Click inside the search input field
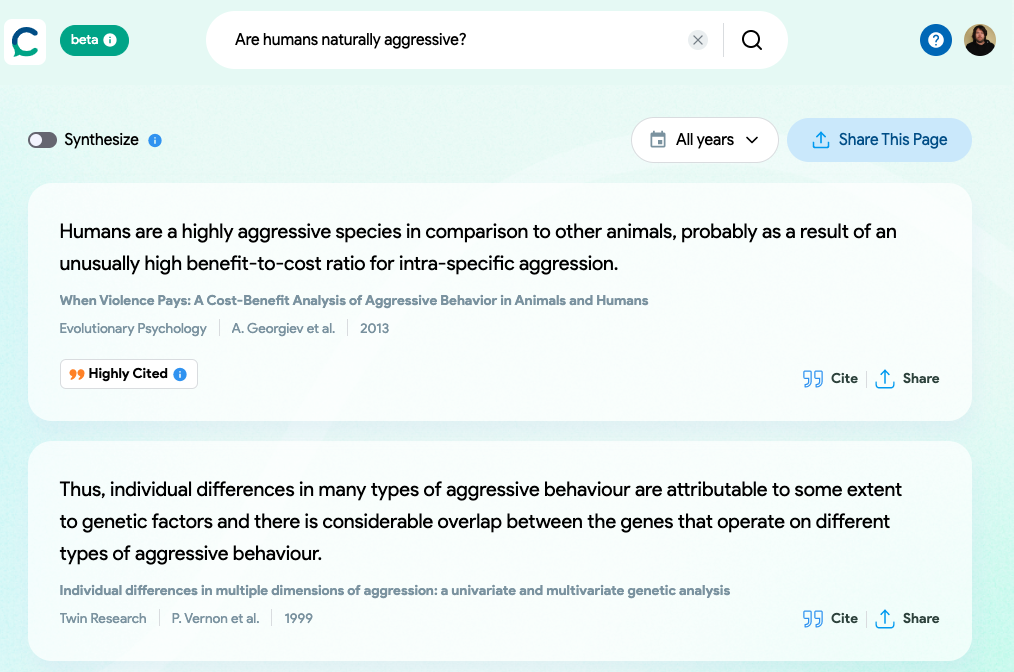Image resolution: width=1014 pixels, height=672 pixels. point(450,40)
